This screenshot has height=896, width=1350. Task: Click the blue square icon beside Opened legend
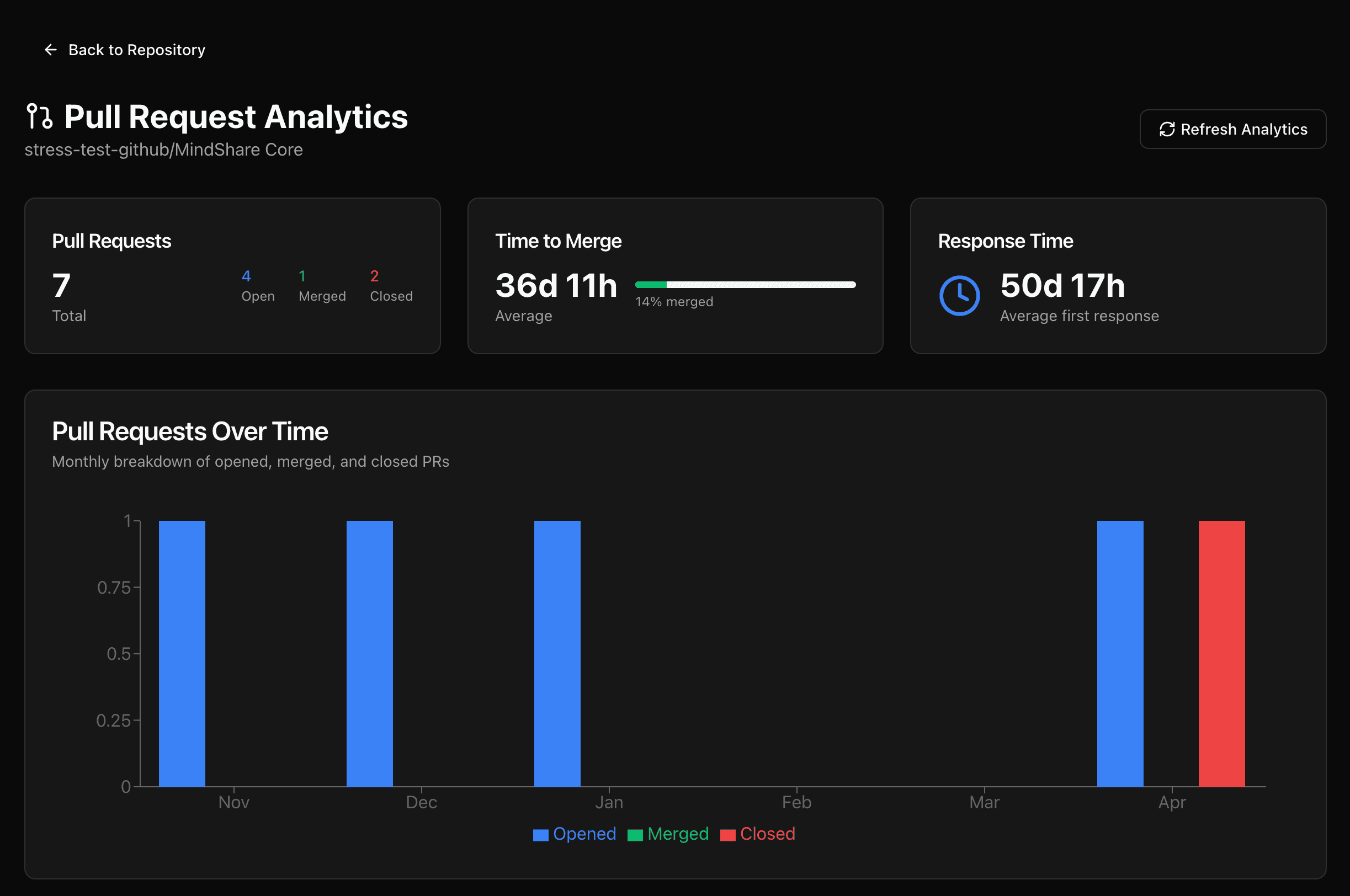click(540, 834)
